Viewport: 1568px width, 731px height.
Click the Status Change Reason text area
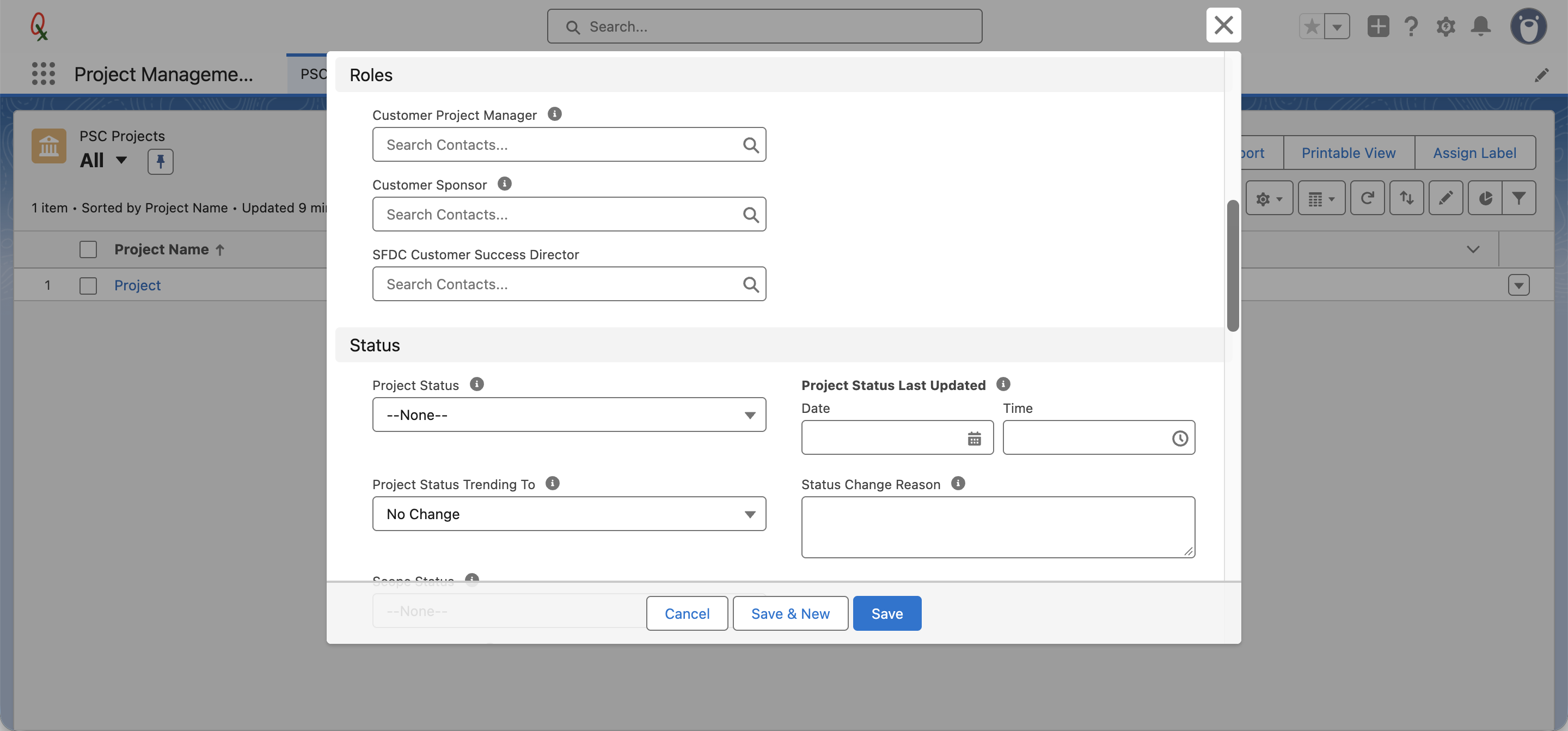(x=997, y=527)
